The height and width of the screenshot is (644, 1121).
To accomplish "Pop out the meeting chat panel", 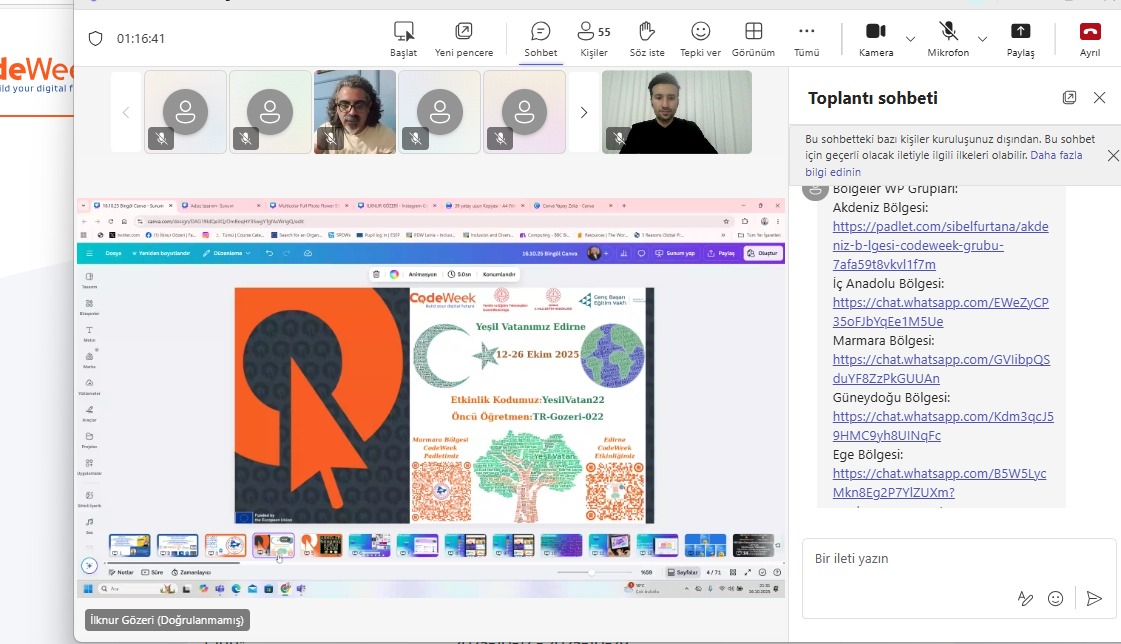I will pos(1070,98).
